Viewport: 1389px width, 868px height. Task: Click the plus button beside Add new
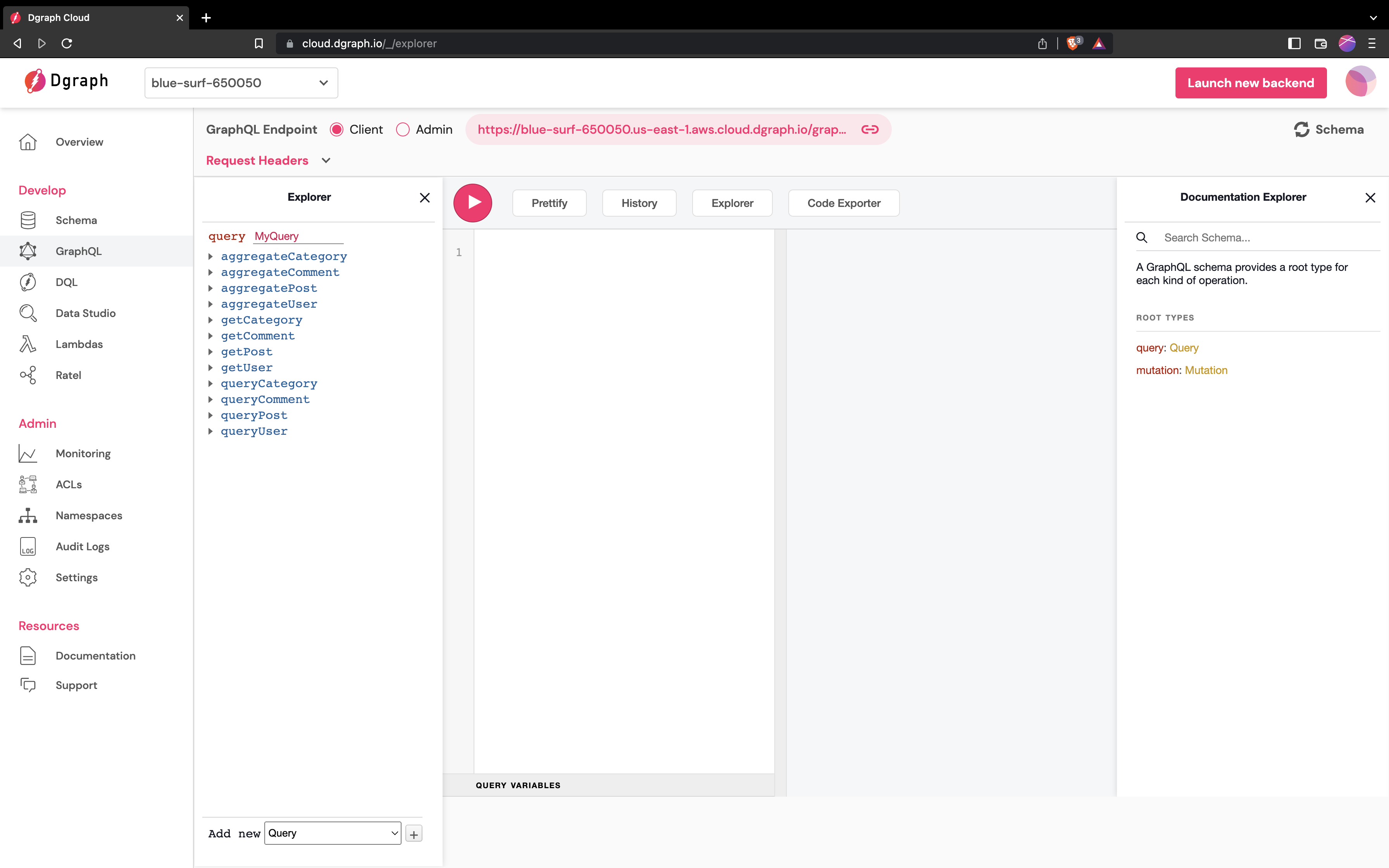(413, 834)
